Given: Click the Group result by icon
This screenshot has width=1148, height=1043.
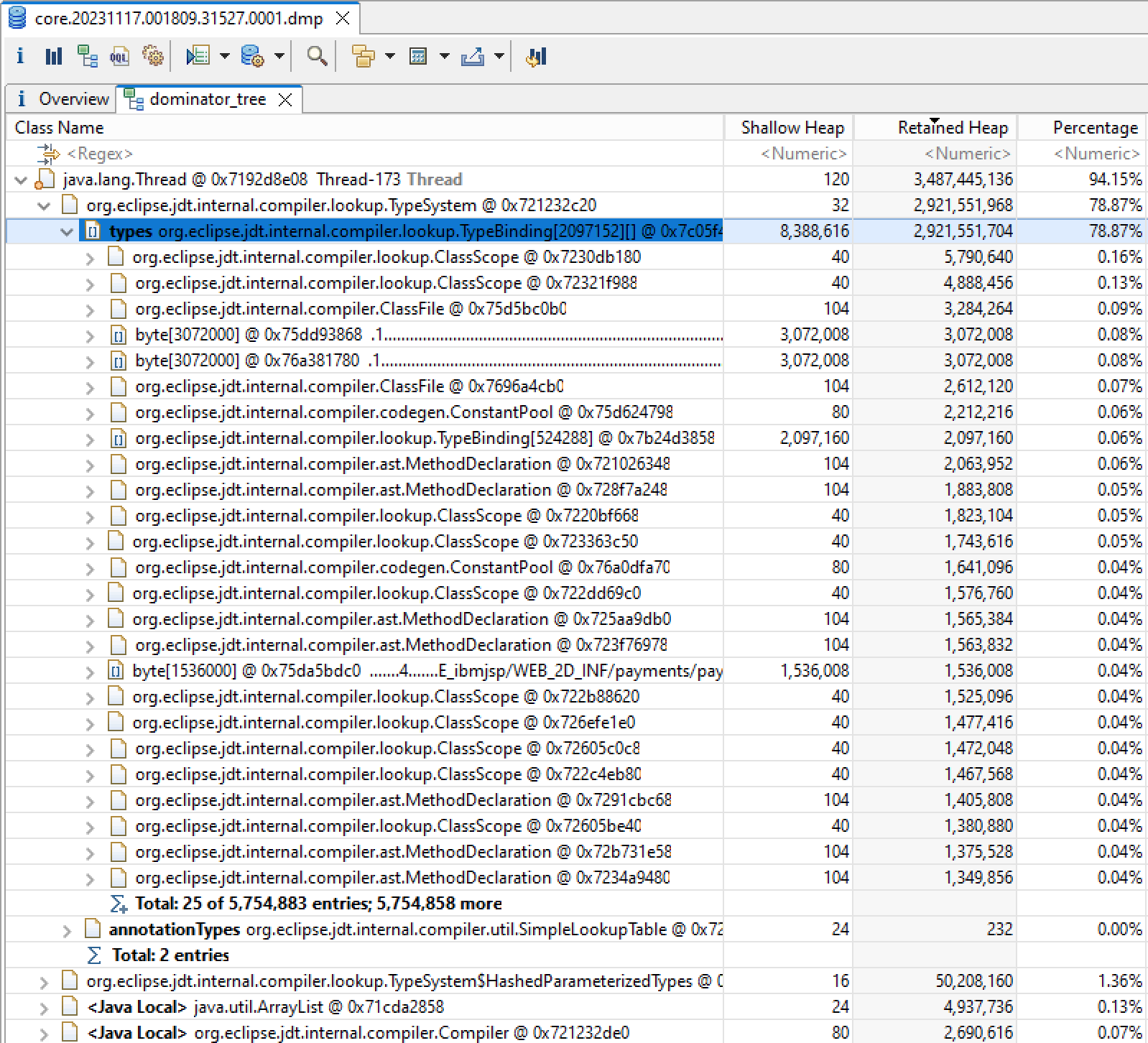Looking at the screenshot, I should point(364,56).
